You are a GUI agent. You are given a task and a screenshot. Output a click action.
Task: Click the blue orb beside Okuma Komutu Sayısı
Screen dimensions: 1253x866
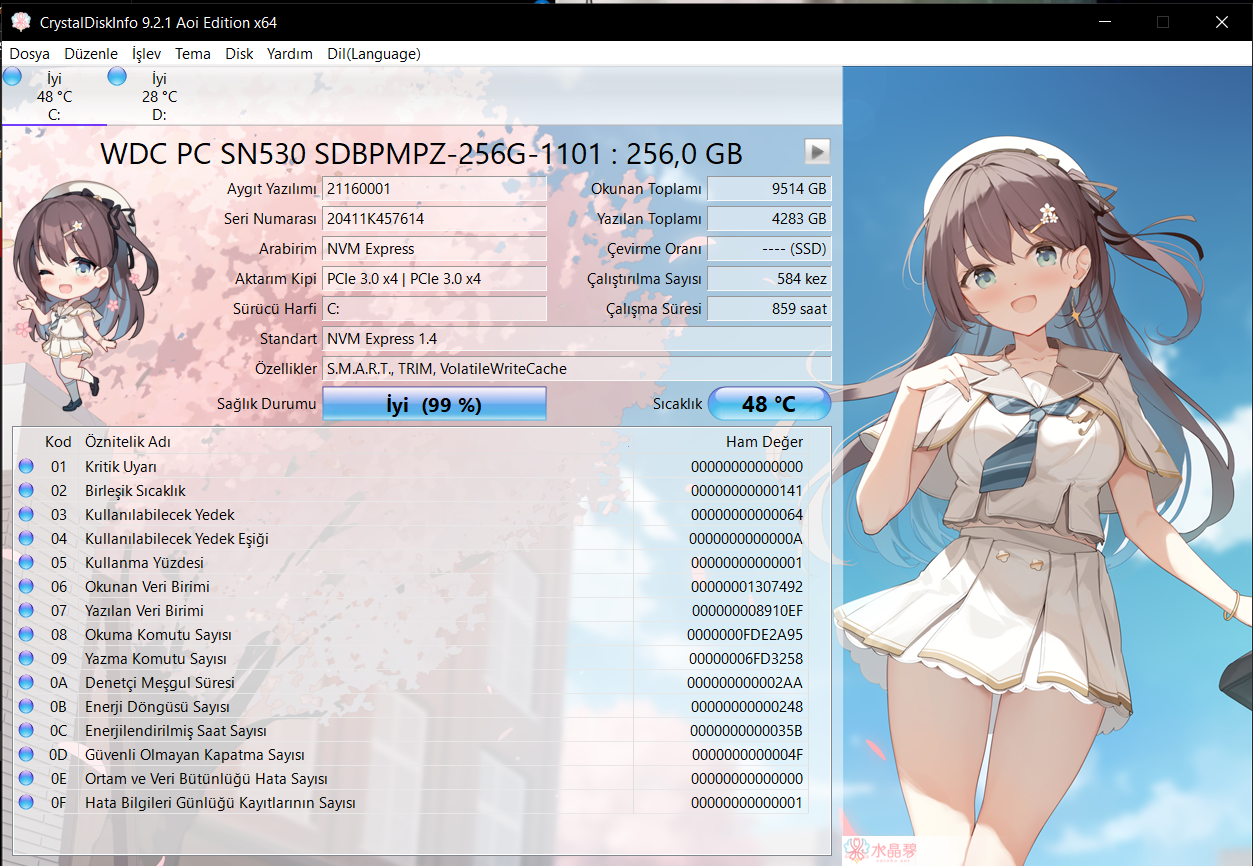pyautogui.click(x=26, y=634)
